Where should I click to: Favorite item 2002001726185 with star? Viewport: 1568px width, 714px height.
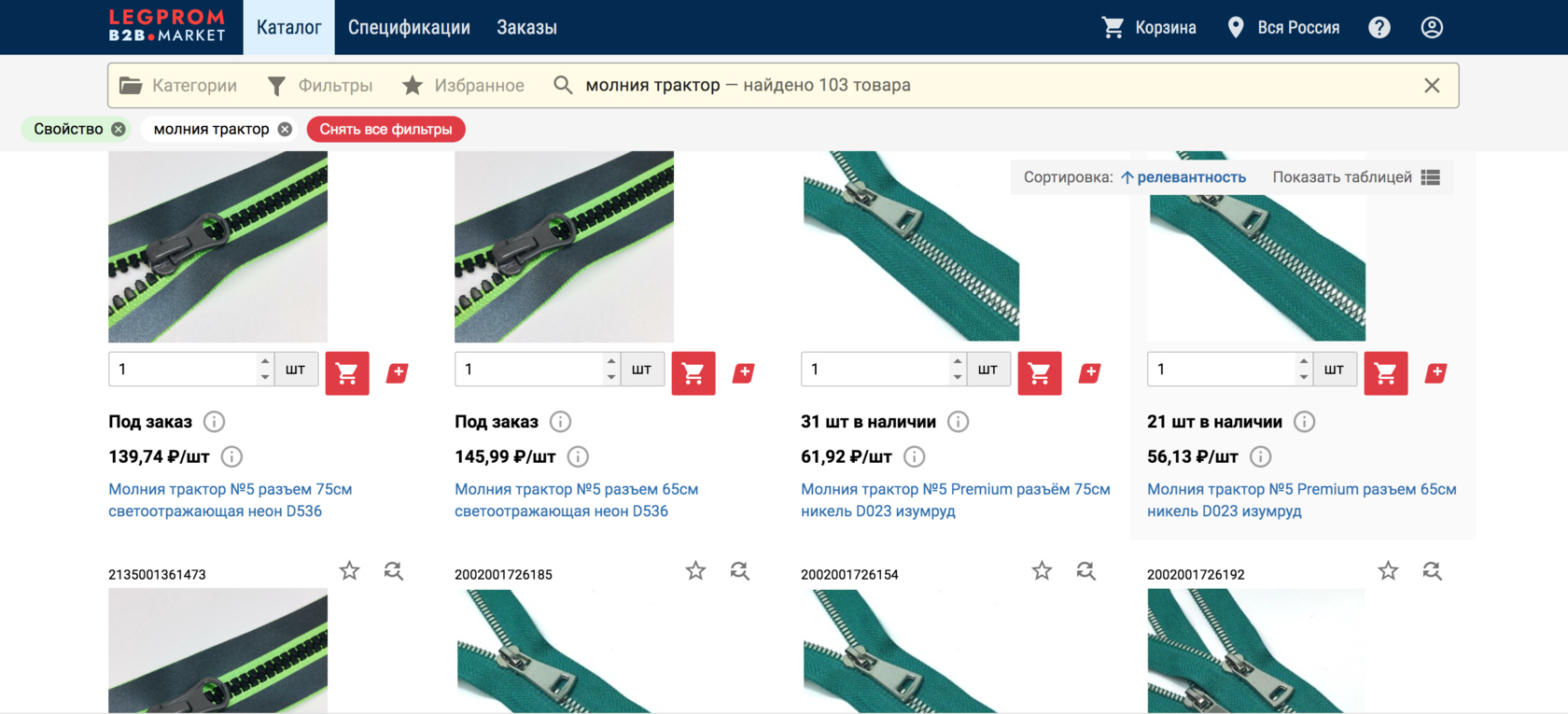coord(695,570)
